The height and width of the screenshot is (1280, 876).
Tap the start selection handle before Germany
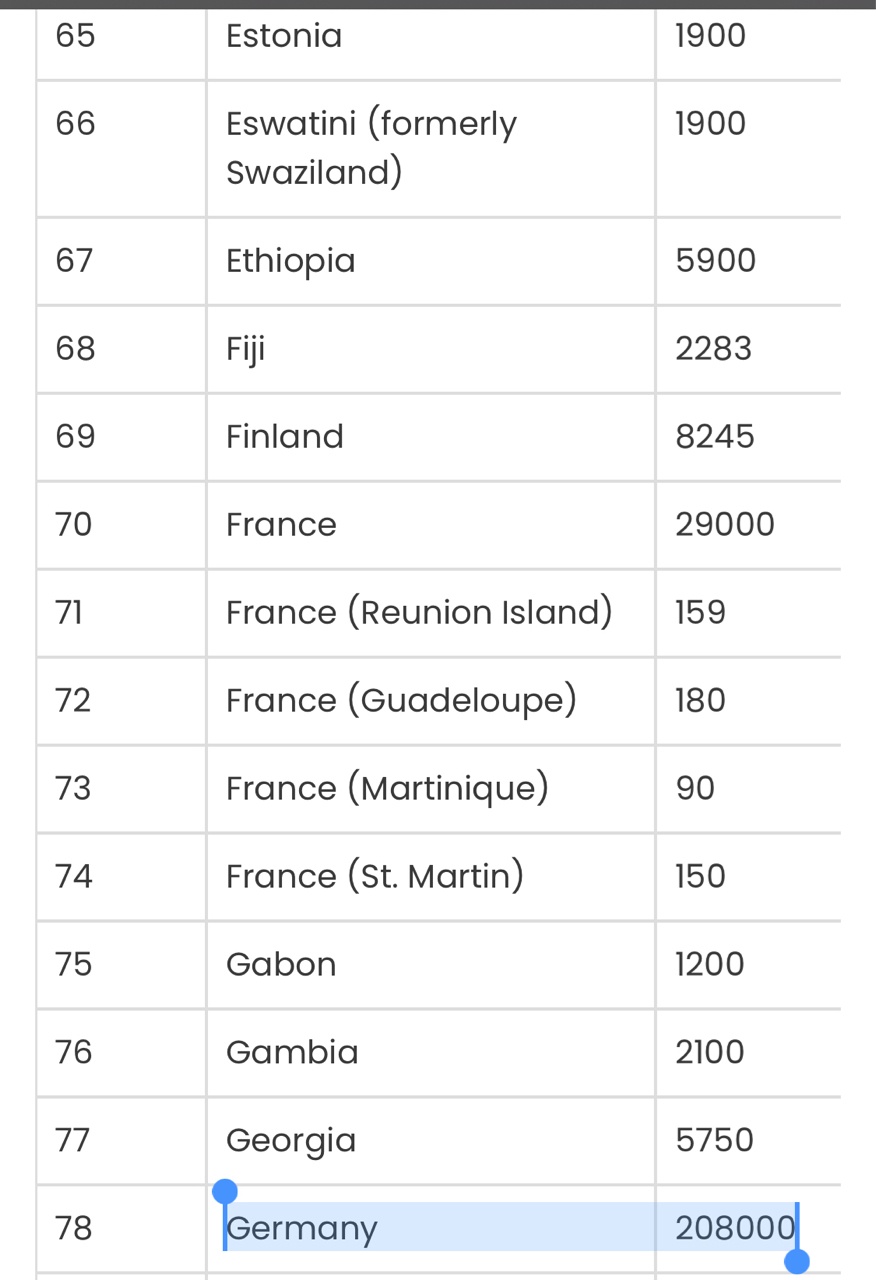(x=226, y=1192)
